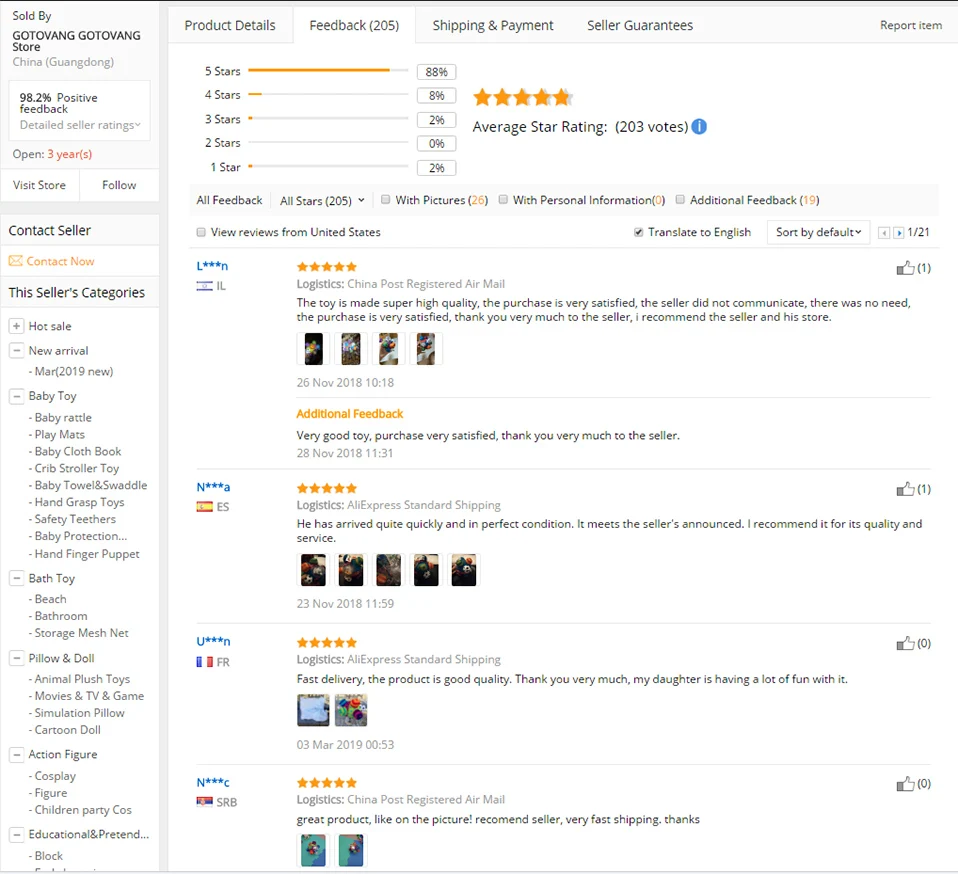Collapse the New arrival category
Viewport: 958px width, 874px height.
(x=16, y=351)
